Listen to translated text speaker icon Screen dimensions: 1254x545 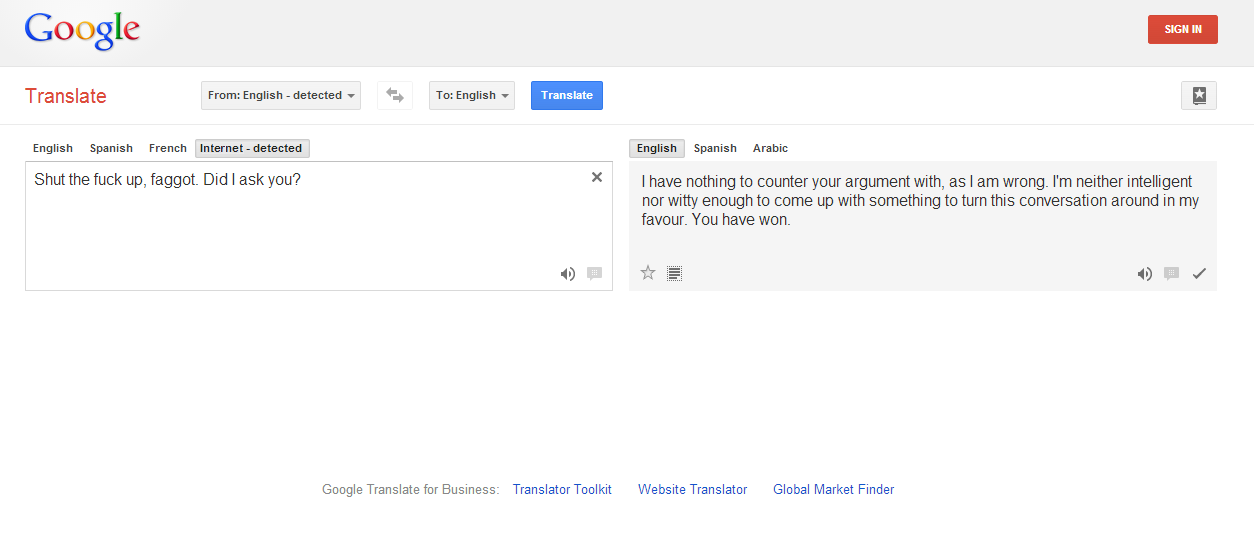pyautogui.click(x=1145, y=274)
